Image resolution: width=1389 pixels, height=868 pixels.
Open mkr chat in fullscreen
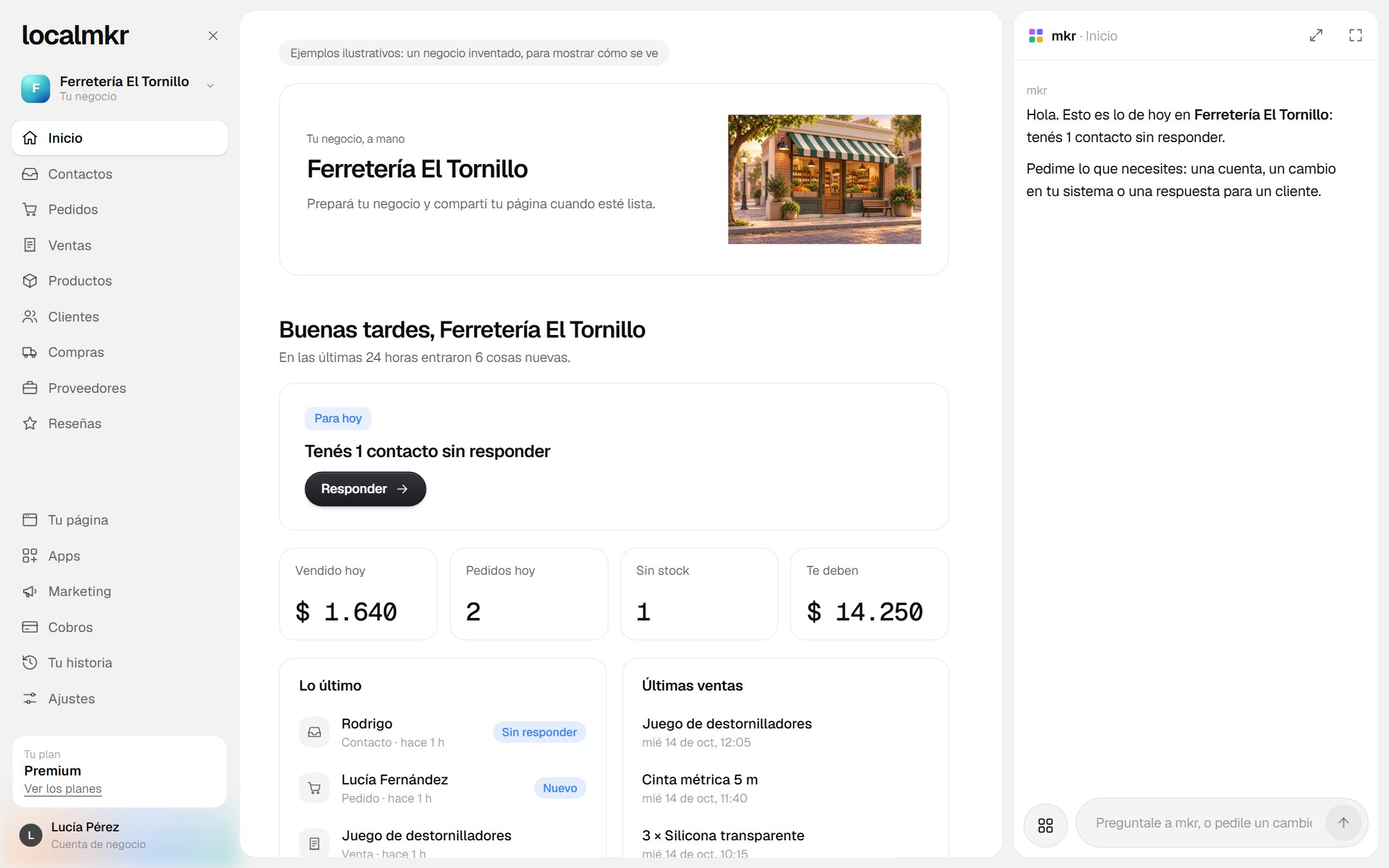(1356, 35)
